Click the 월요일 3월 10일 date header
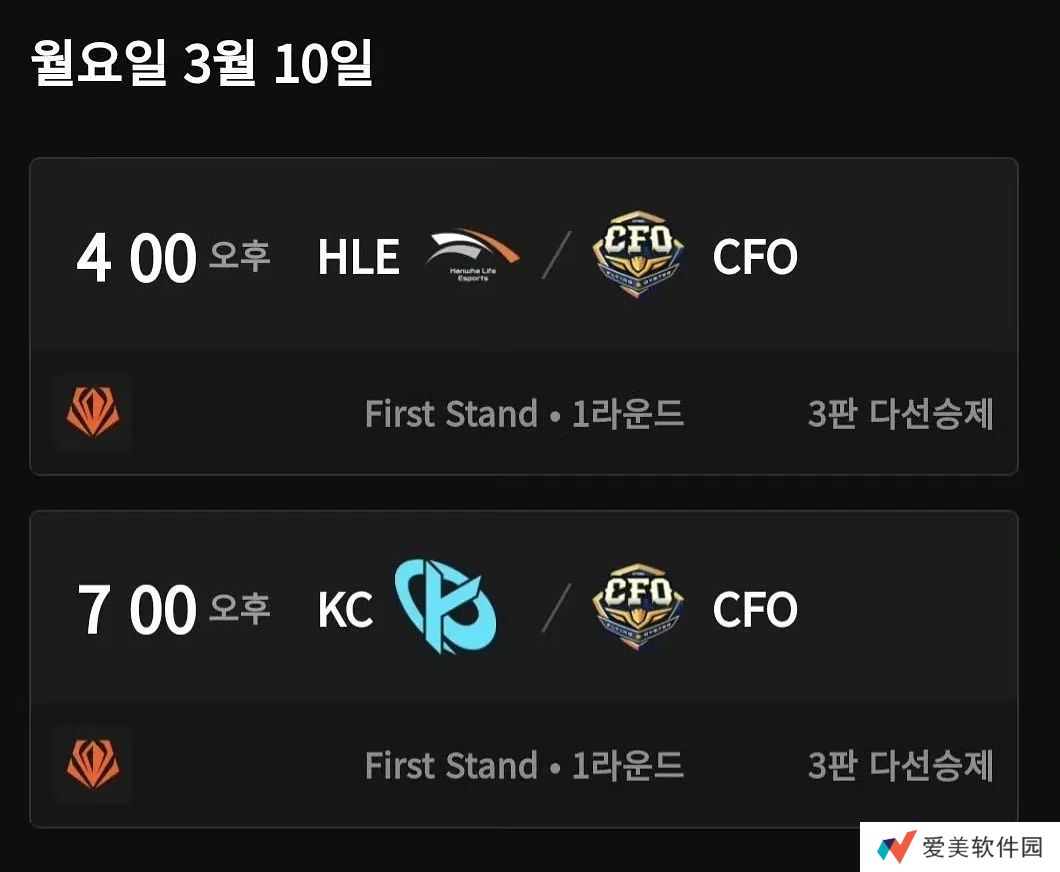Image resolution: width=1060 pixels, height=872 pixels. coord(202,64)
